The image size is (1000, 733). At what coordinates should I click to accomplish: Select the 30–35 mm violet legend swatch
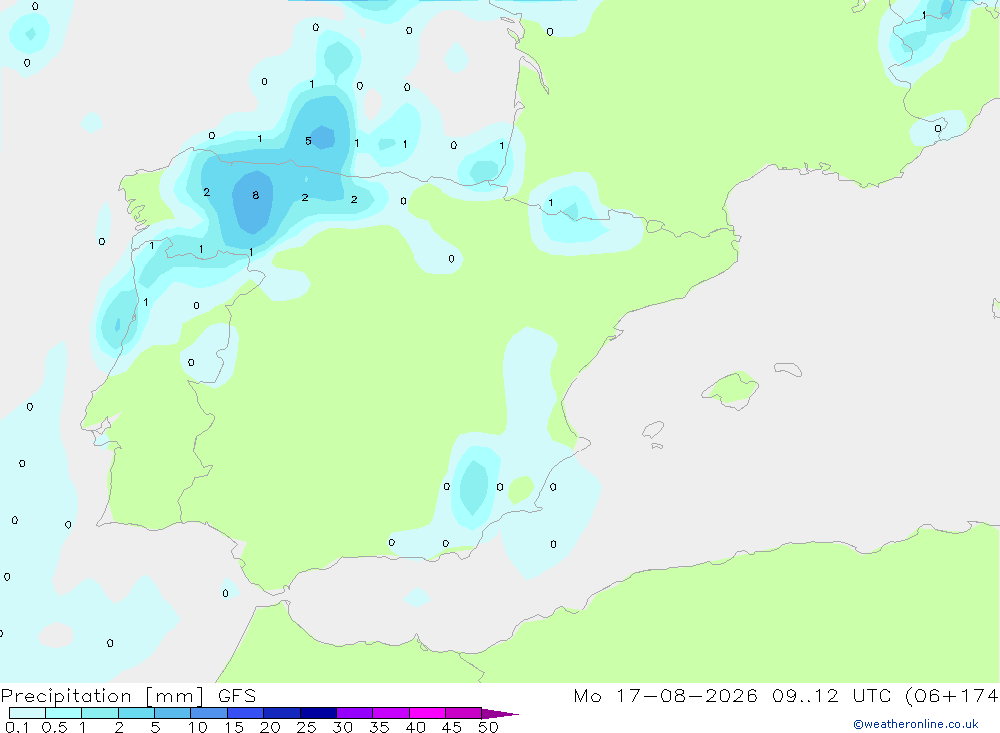[355, 713]
